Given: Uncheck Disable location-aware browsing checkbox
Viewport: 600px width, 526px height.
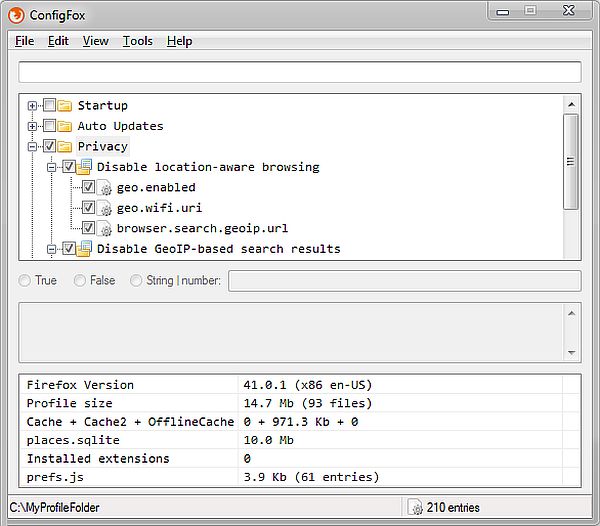Looking at the screenshot, I should 69,166.
